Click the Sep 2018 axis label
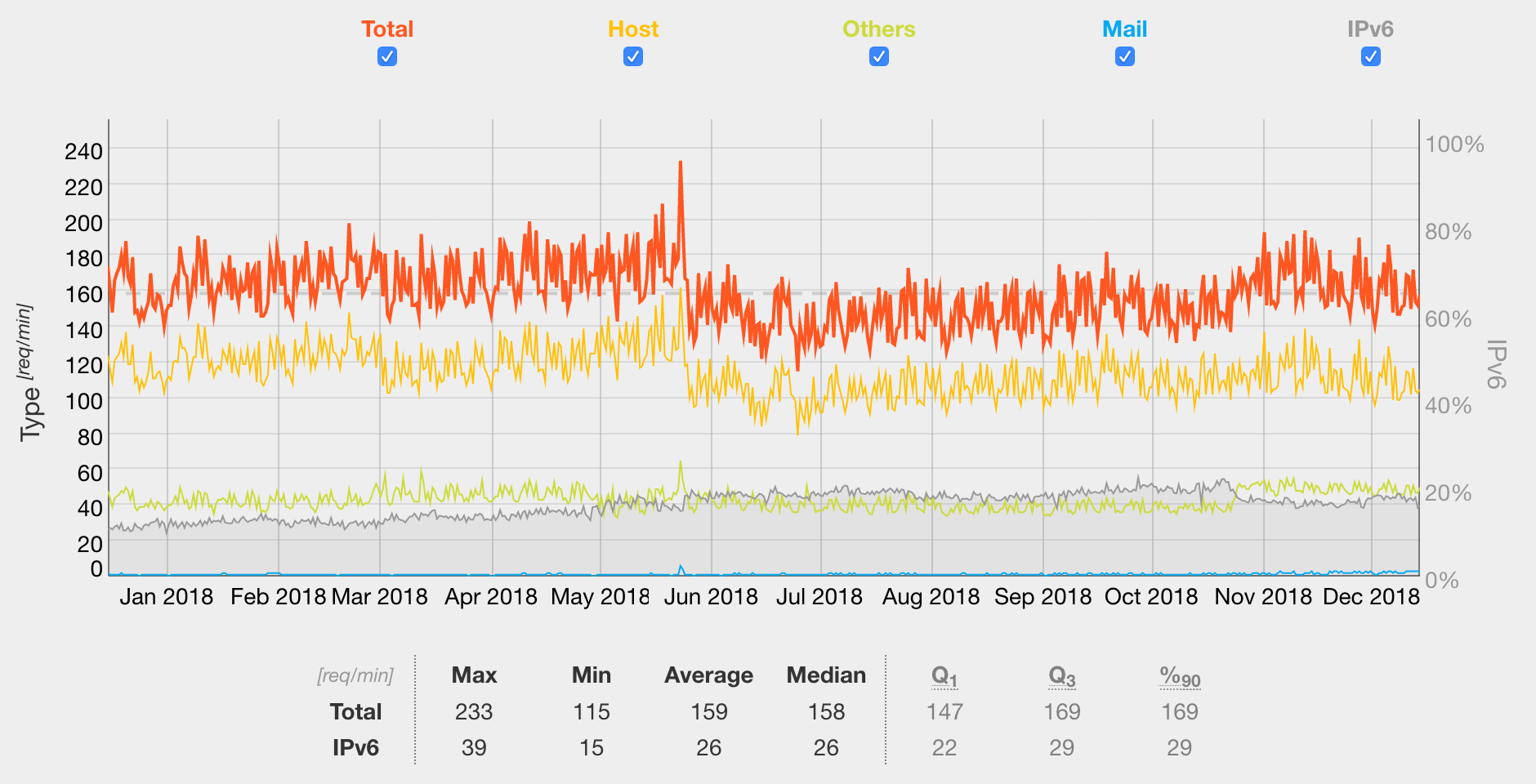 (1043, 597)
